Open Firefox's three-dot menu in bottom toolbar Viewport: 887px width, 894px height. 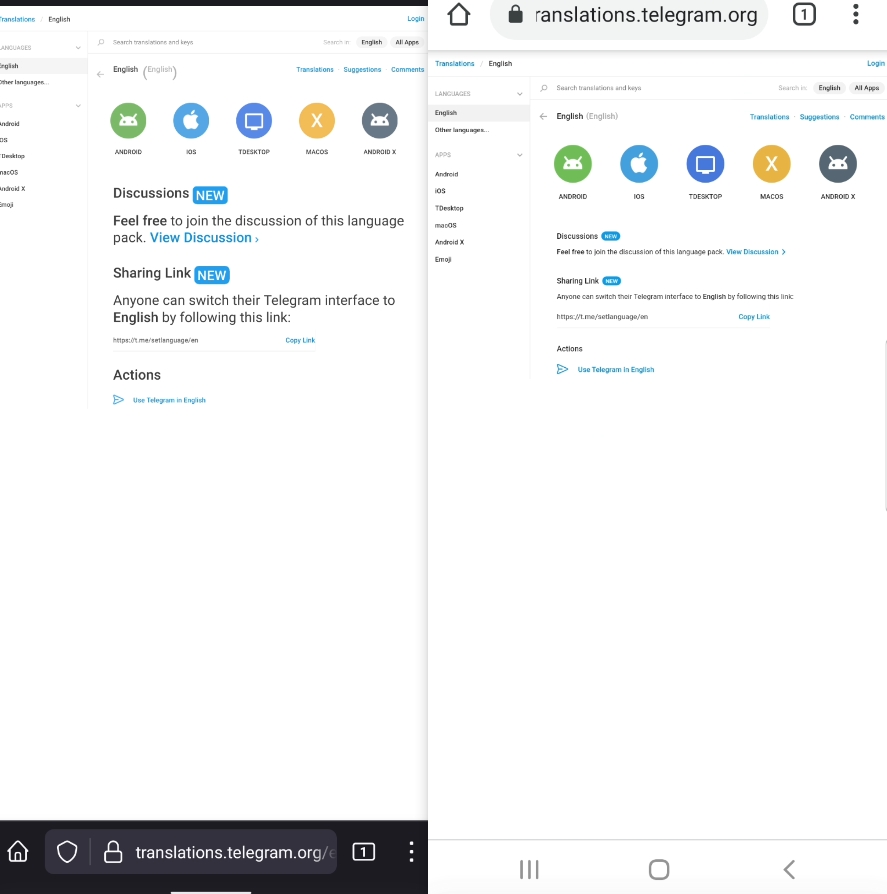(x=411, y=852)
